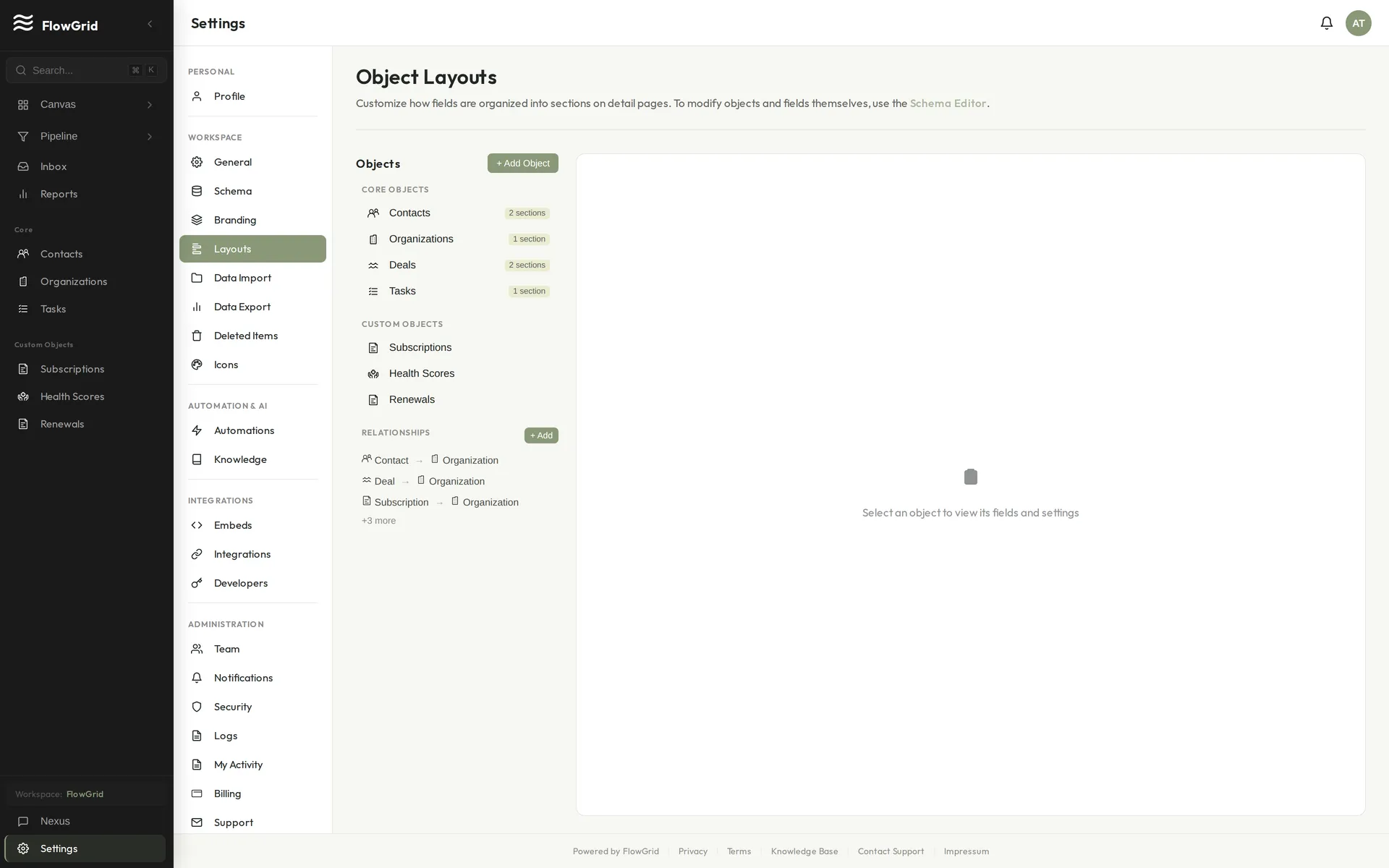Screen dimensions: 1389x868
Task: Click the FlowGrid workspace name
Action: [x=85, y=794]
